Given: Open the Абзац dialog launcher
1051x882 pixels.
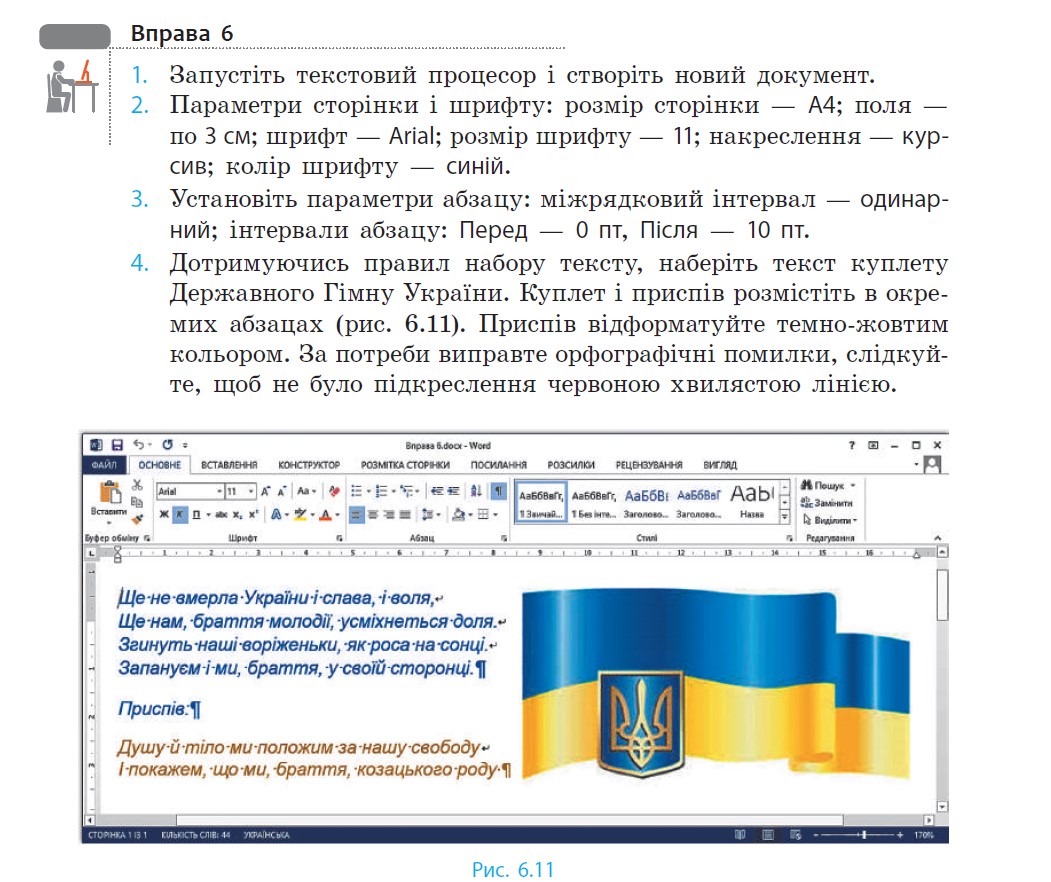Looking at the screenshot, I should 504,538.
